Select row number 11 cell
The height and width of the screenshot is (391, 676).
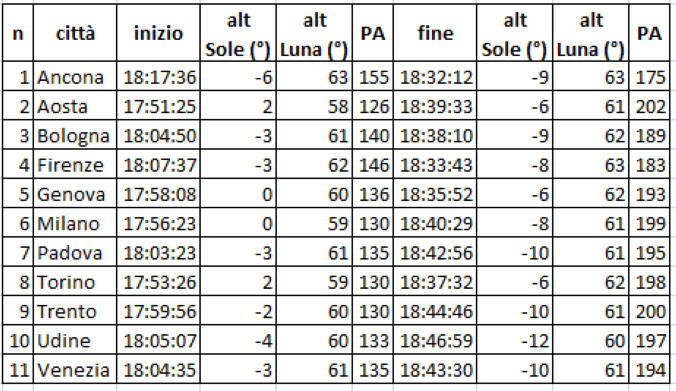[x=18, y=370]
